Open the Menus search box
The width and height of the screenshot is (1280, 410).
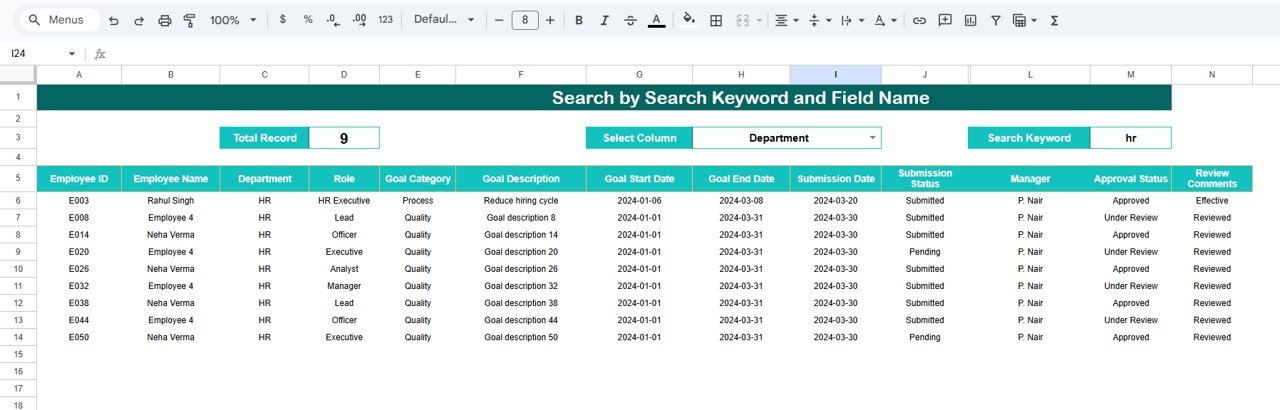pyautogui.click(x=60, y=20)
